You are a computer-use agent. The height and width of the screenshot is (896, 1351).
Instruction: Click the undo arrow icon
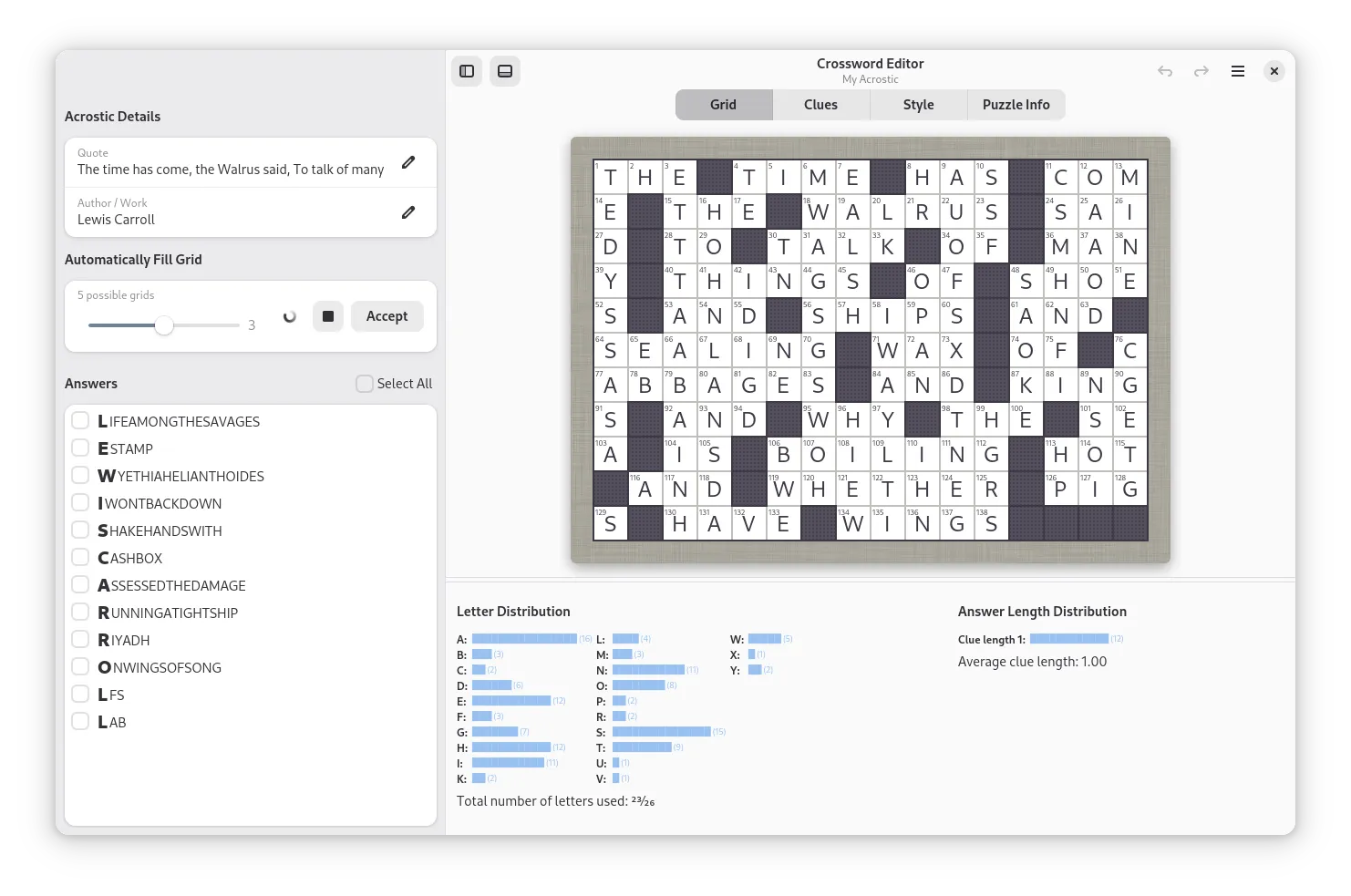pyautogui.click(x=1165, y=71)
